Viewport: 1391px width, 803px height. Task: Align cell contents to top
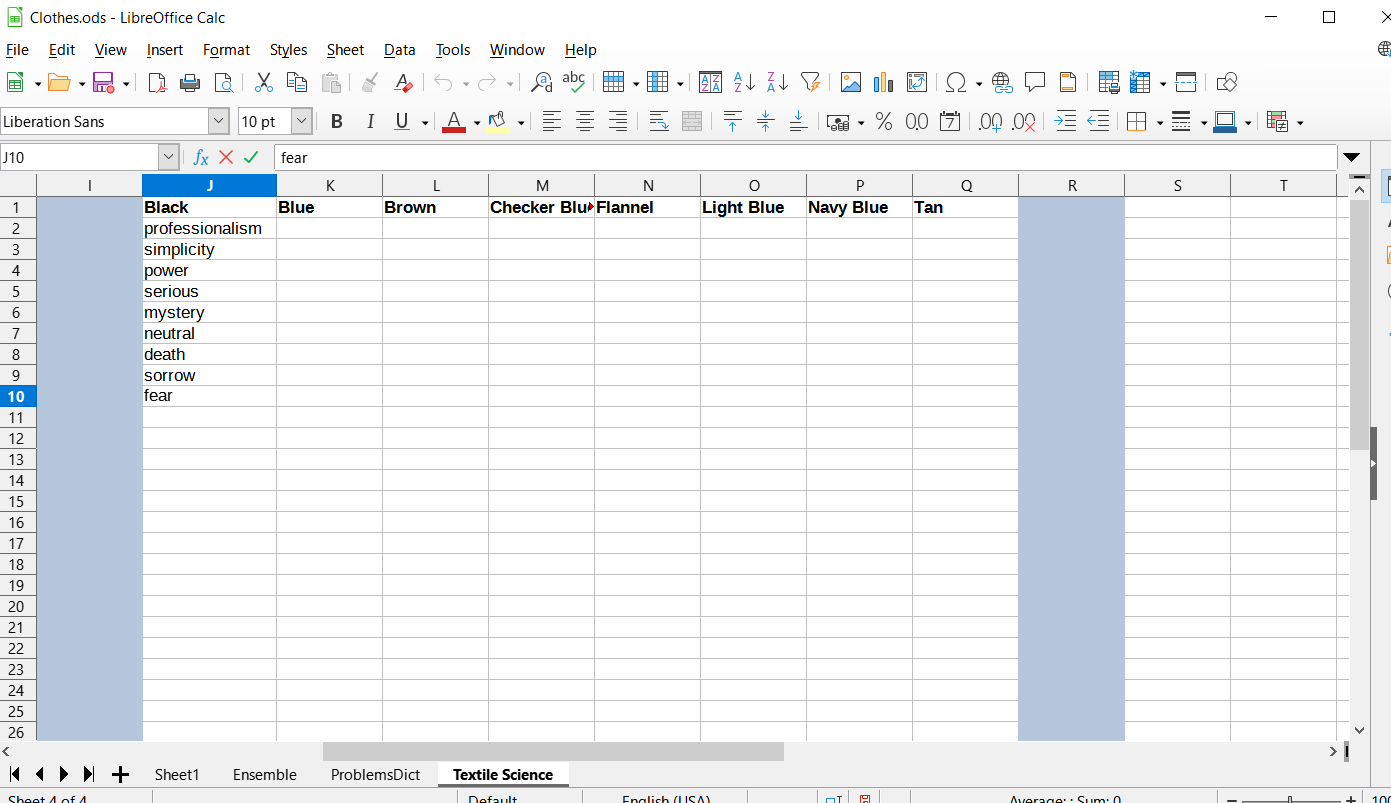(x=733, y=122)
